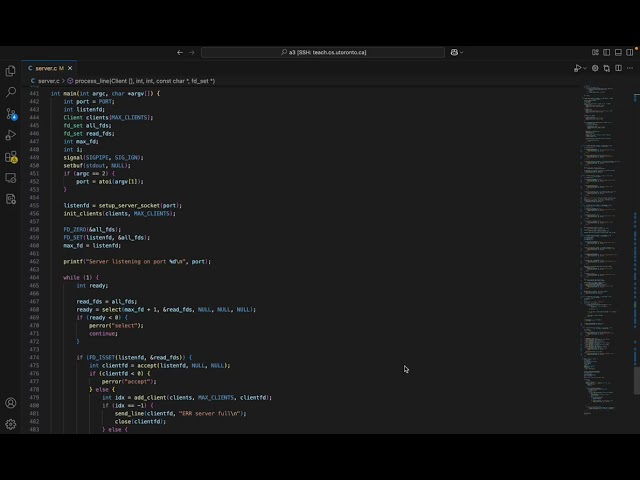640x480 pixels.
Task: Click the minimap code overview
Action: click(604, 249)
